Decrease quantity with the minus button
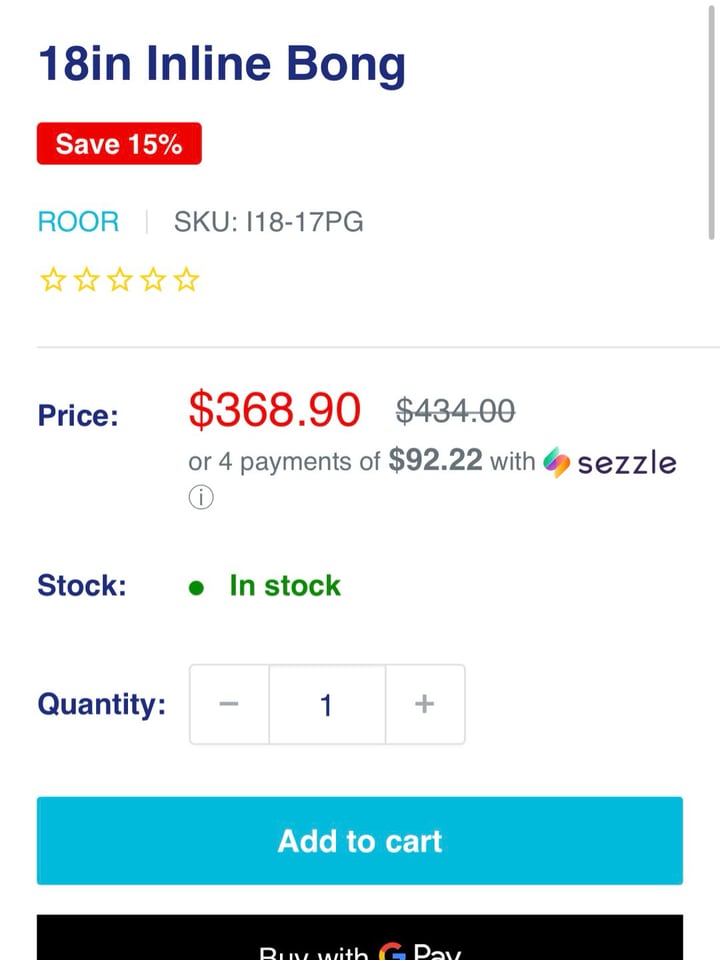The image size is (720, 960). 229,705
